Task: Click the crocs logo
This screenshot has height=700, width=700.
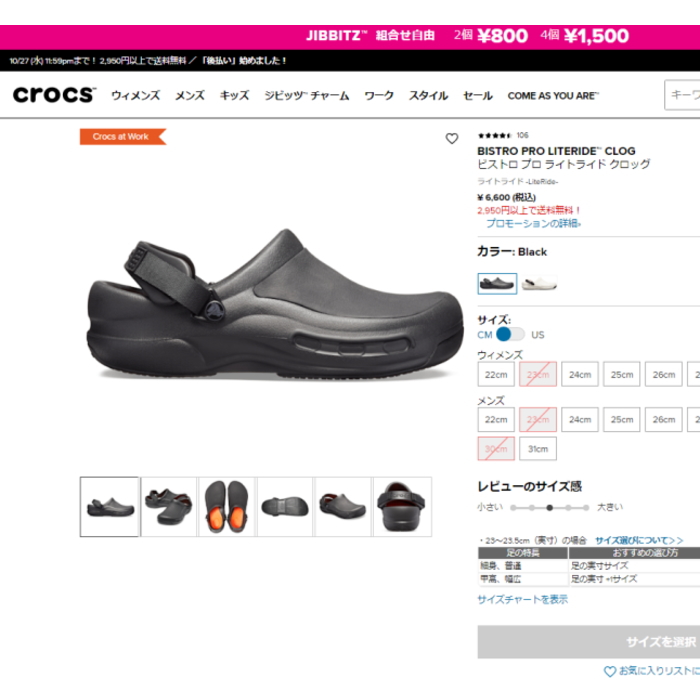Action: coord(54,95)
